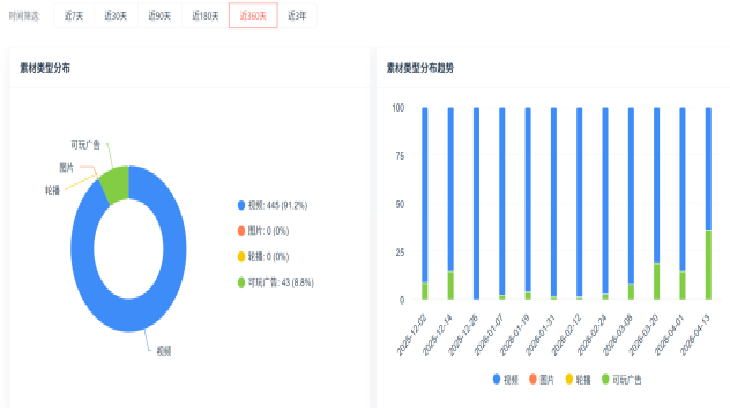Click the orange 图片 trend legend icon
The width and height of the screenshot is (730, 408).
533,380
